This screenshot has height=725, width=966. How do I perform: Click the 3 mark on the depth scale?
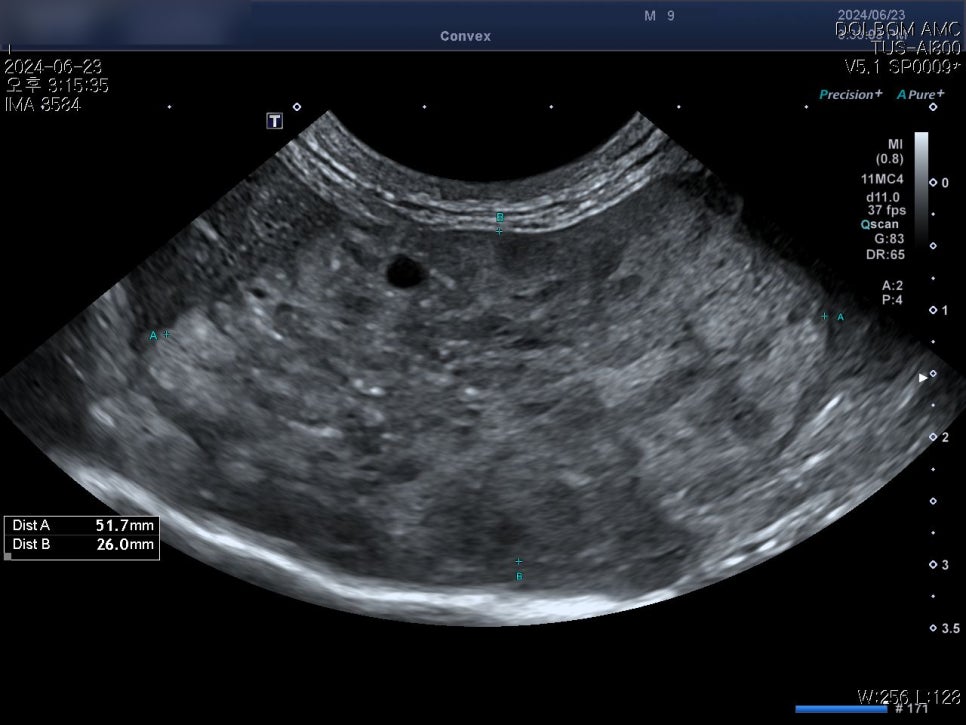pyautogui.click(x=944, y=565)
